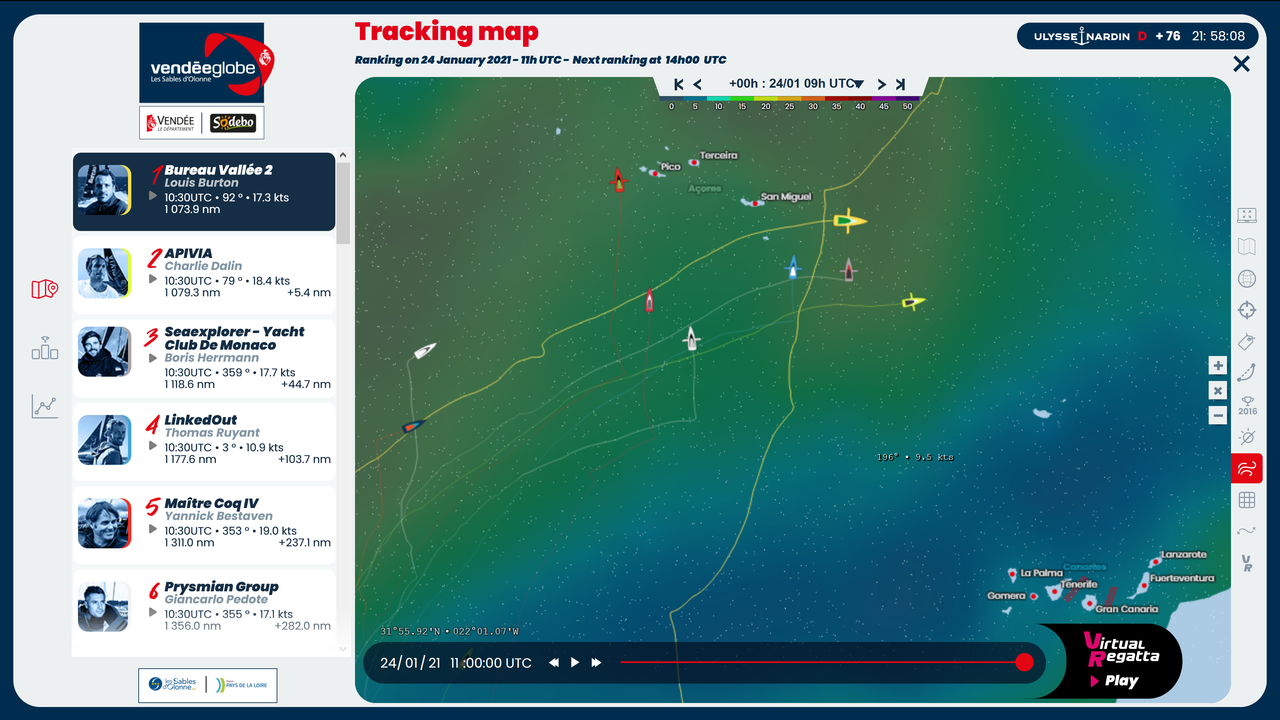Screen dimensions: 1280x720
Task: Toggle boat name tags icon
Action: click(x=1247, y=342)
